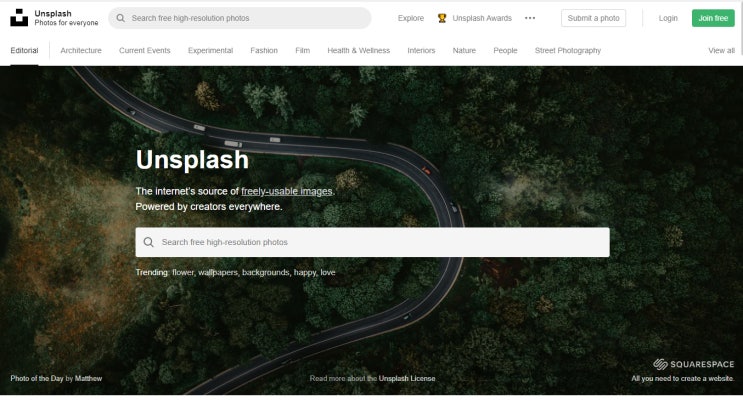Select the Editorial tab
Viewport: 743px width, 410px height.
[24, 50]
